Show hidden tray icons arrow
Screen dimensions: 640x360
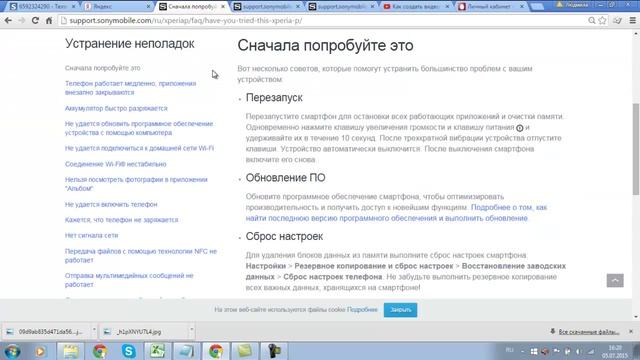tap(522, 351)
